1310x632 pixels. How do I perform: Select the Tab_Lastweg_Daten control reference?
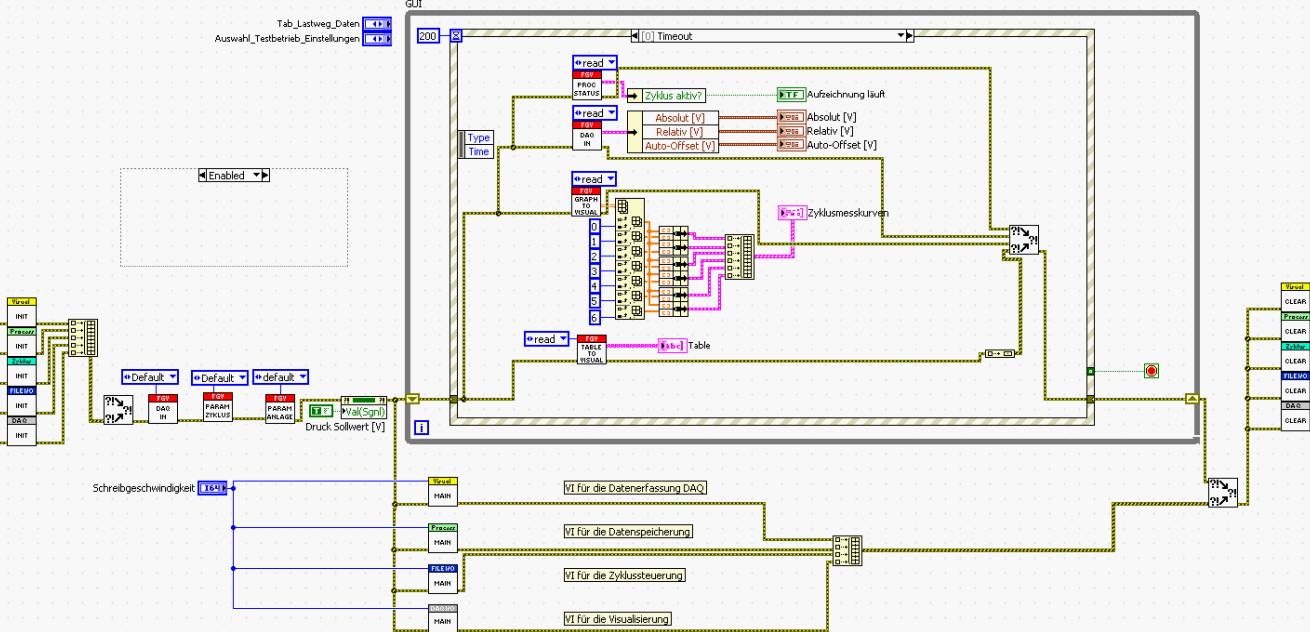tap(377, 23)
